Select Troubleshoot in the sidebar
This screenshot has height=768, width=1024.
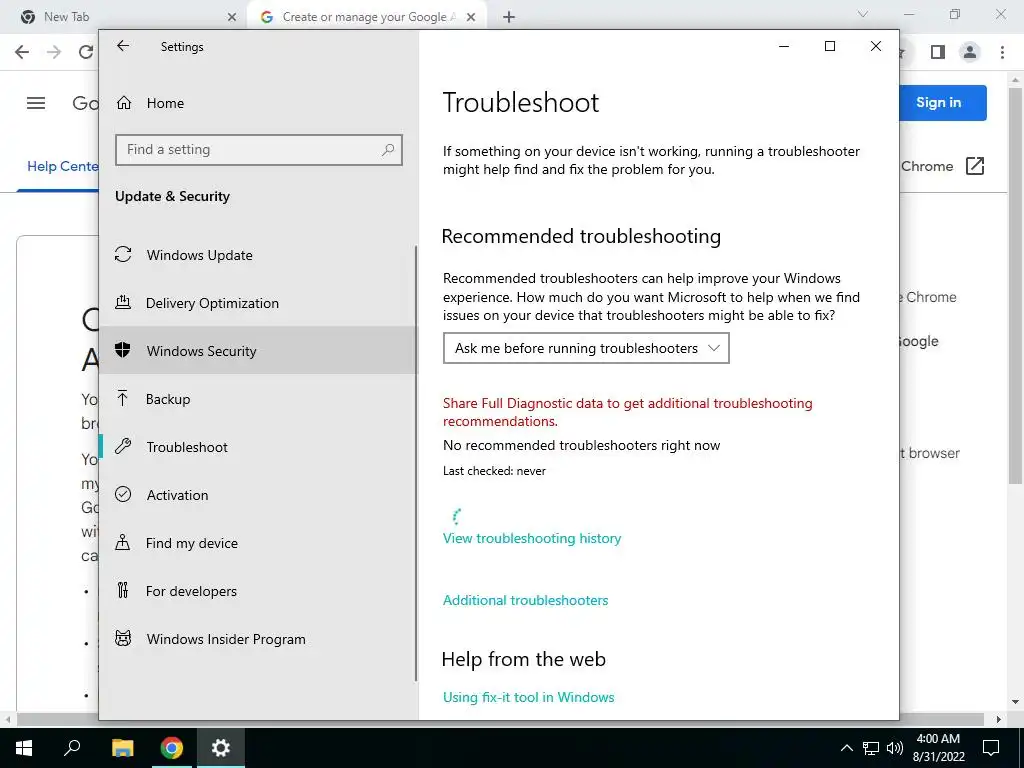click(257, 447)
